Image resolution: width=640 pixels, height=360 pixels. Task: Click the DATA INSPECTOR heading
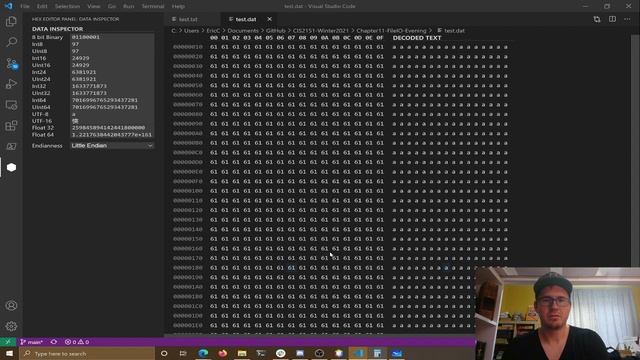click(58, 29)
